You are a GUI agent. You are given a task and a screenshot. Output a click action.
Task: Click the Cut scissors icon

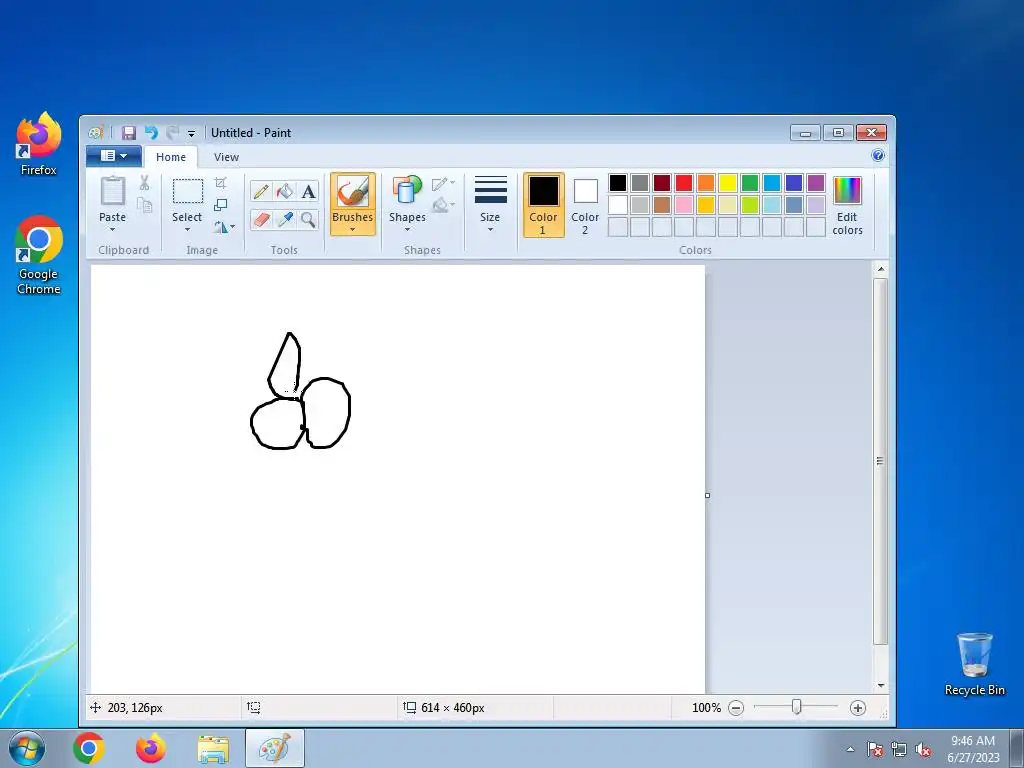point(144,183)
